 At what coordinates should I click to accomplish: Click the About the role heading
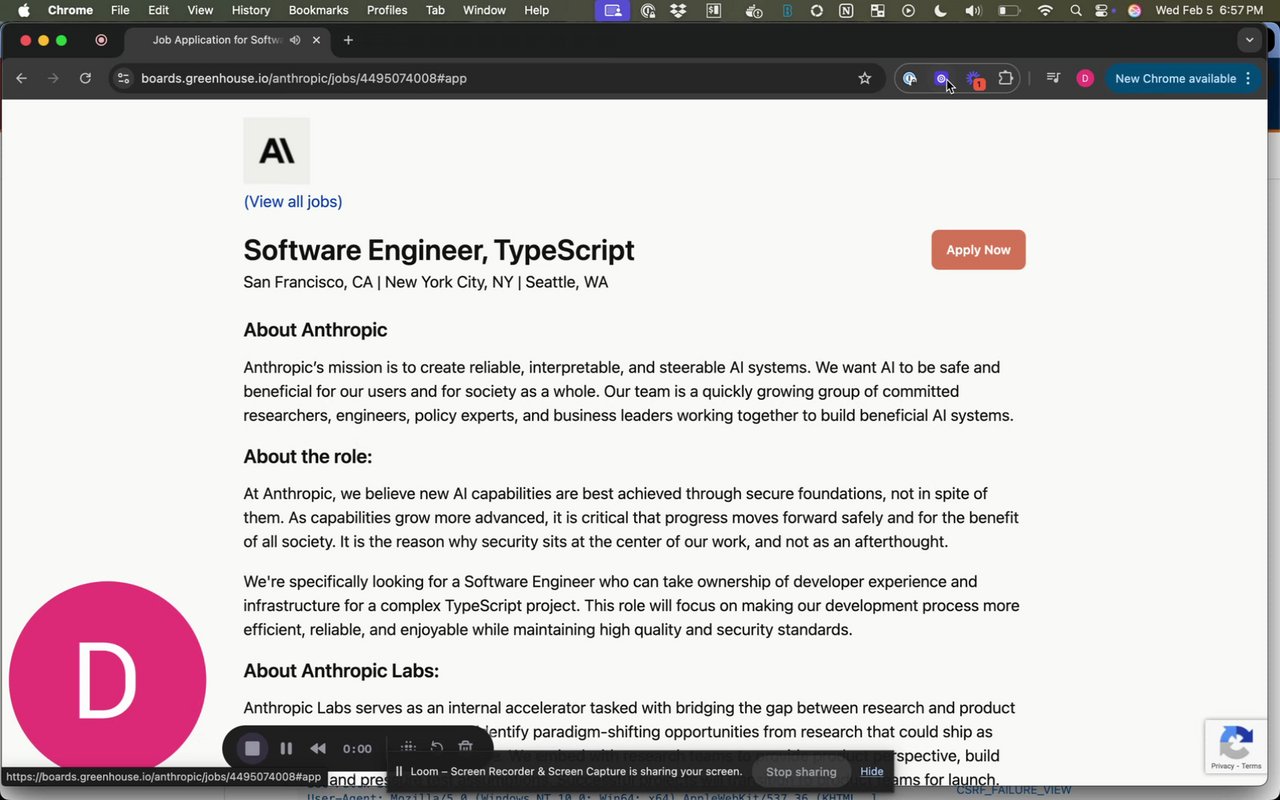point(308,457)
